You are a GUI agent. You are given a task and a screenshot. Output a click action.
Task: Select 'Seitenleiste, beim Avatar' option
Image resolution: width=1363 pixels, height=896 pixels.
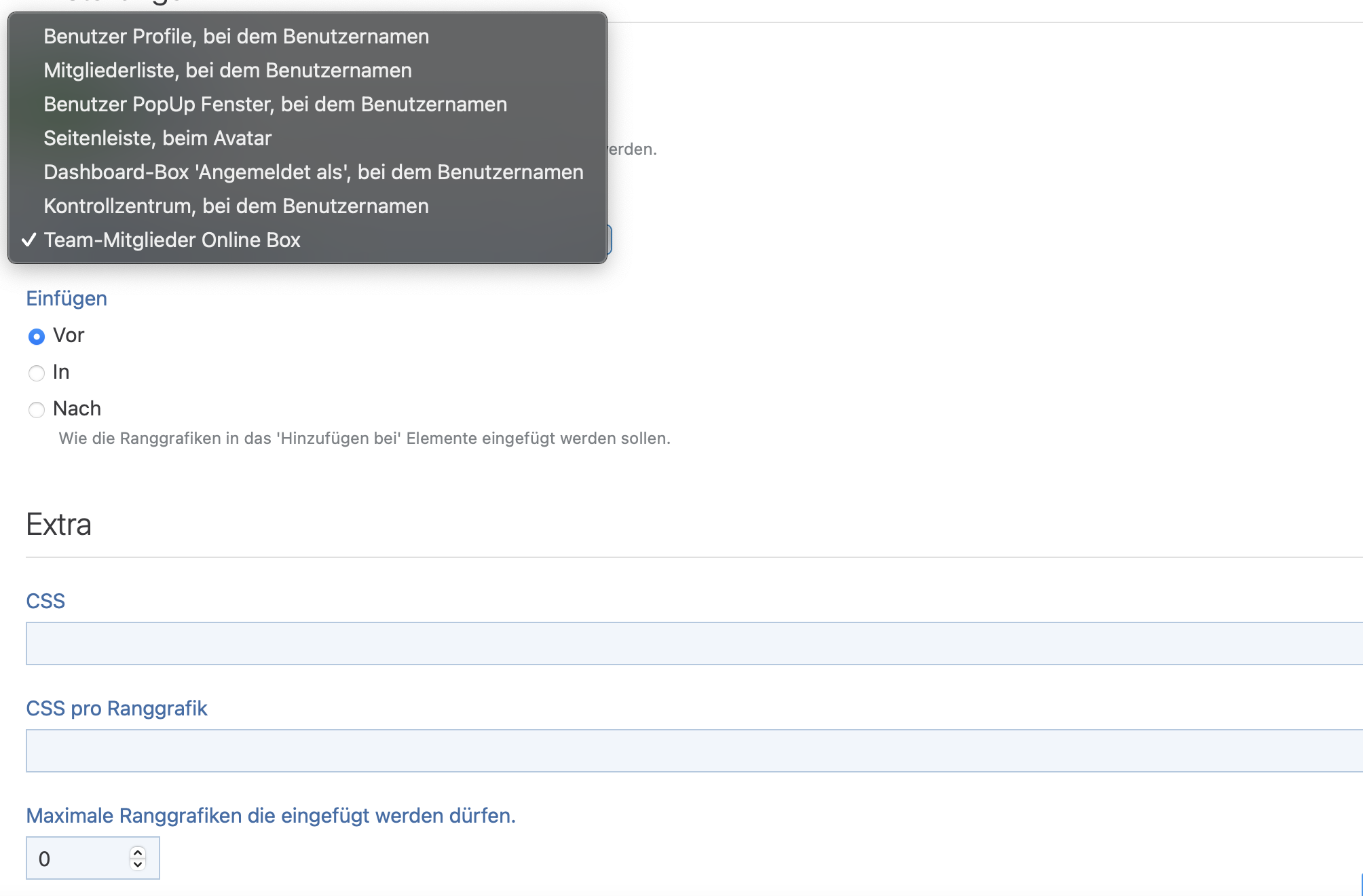point(157,138)
